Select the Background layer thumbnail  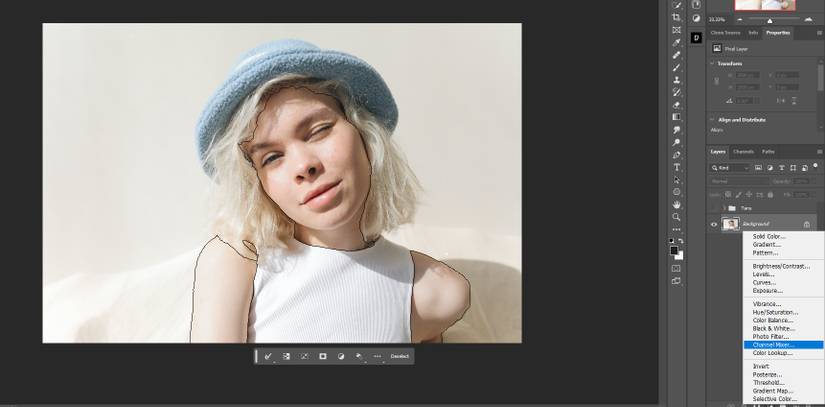click(x=730, y=225)
